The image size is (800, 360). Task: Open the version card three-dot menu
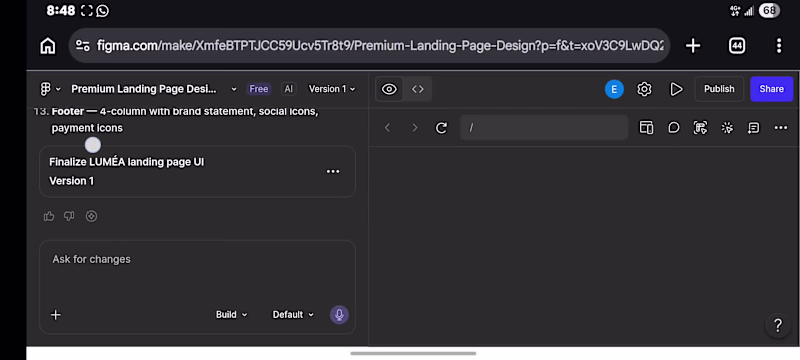click(x=333, y=171)
